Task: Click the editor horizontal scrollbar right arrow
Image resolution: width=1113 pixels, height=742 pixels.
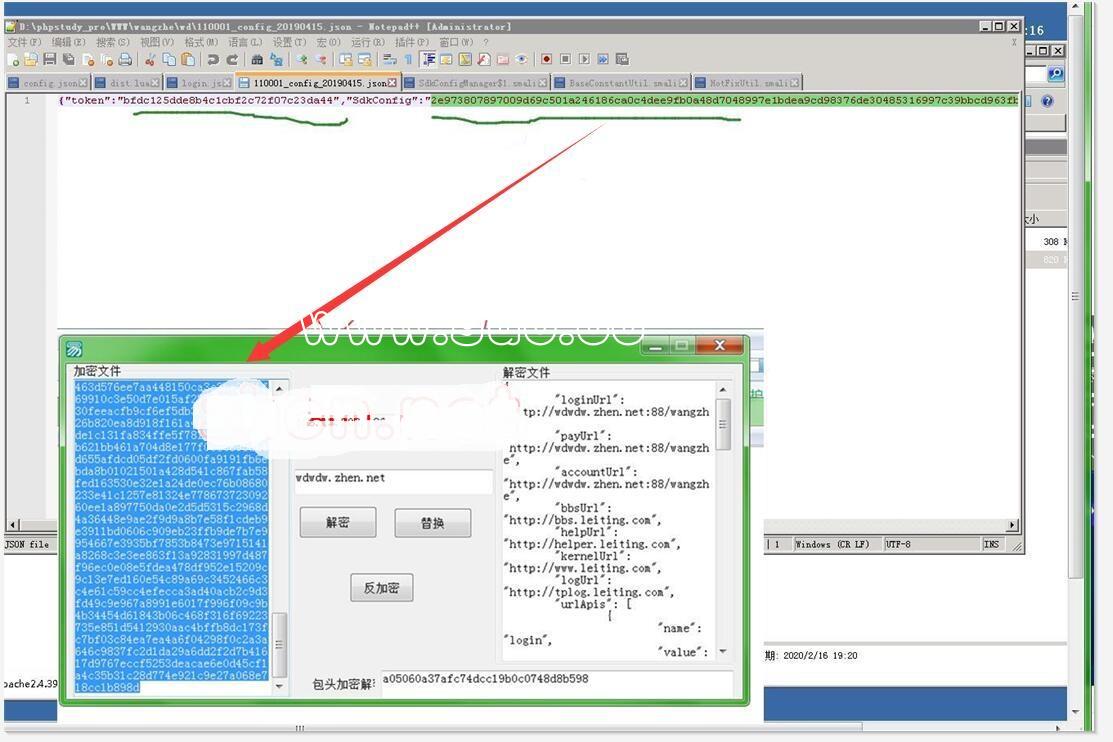Action: [1012, 525]
